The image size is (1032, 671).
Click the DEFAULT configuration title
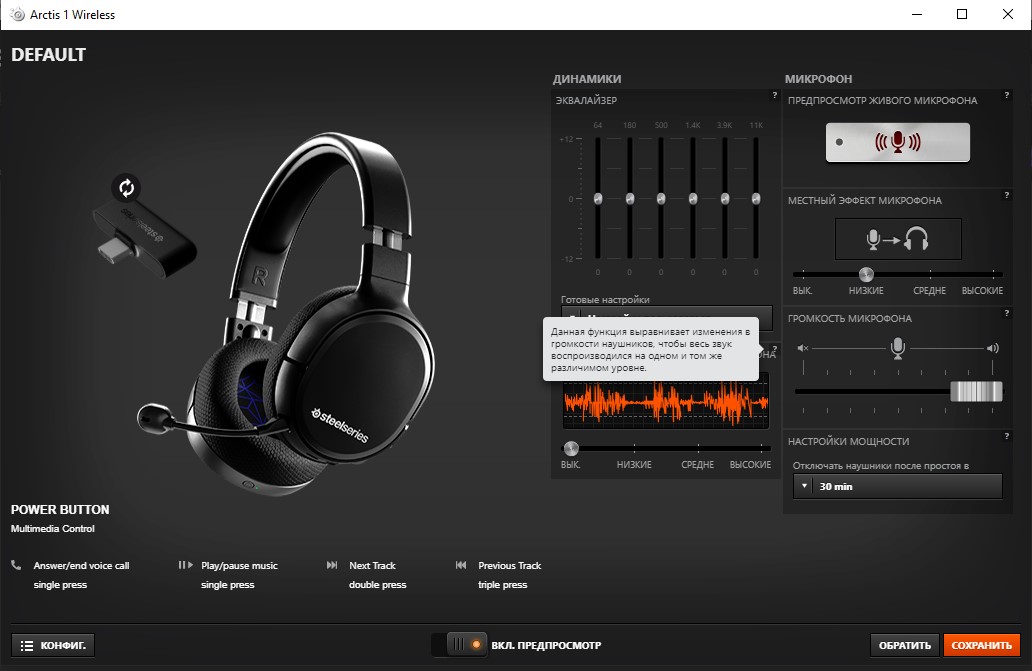(x=49, y=55)
